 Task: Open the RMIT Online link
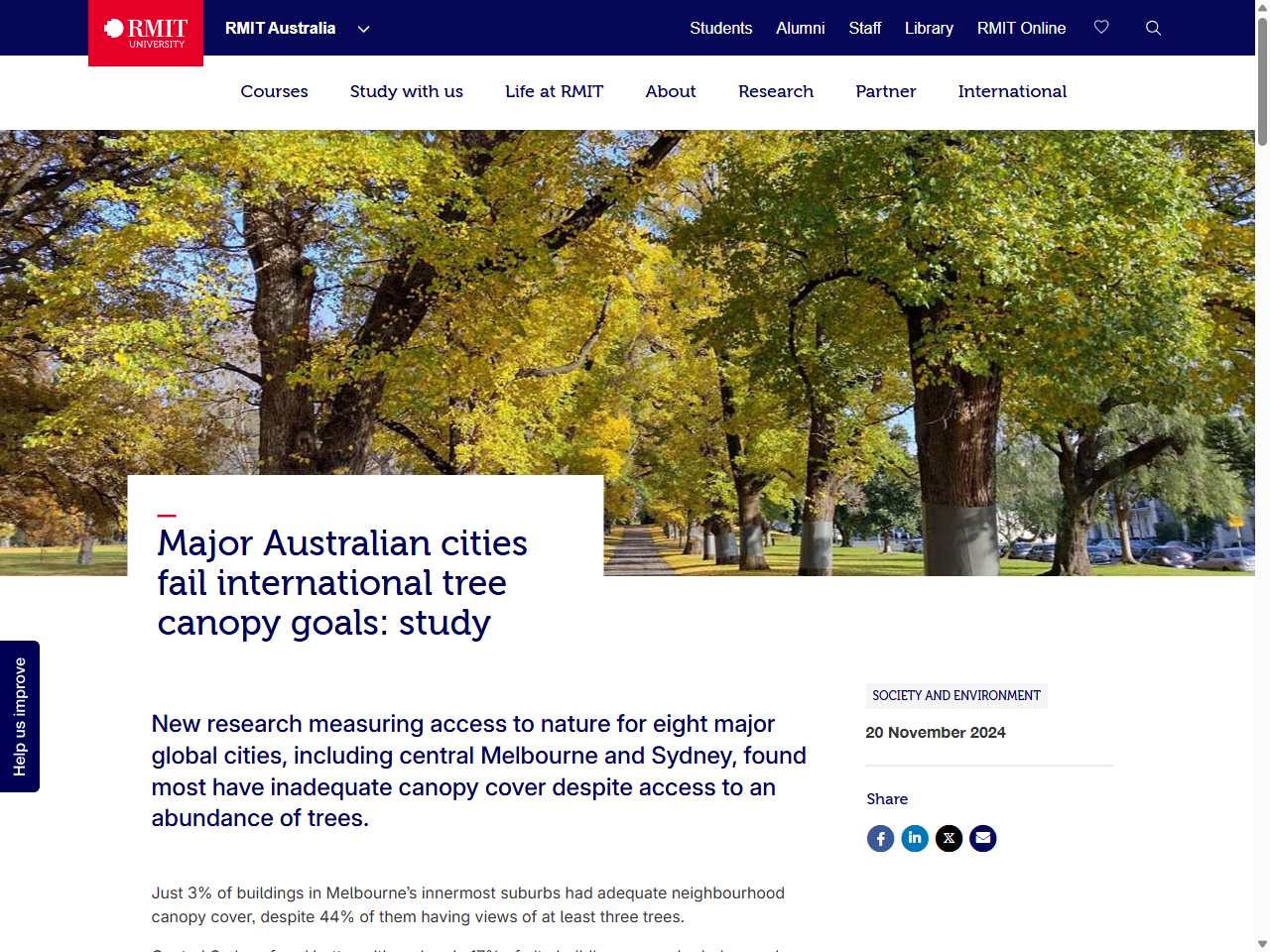(1021, 28)
